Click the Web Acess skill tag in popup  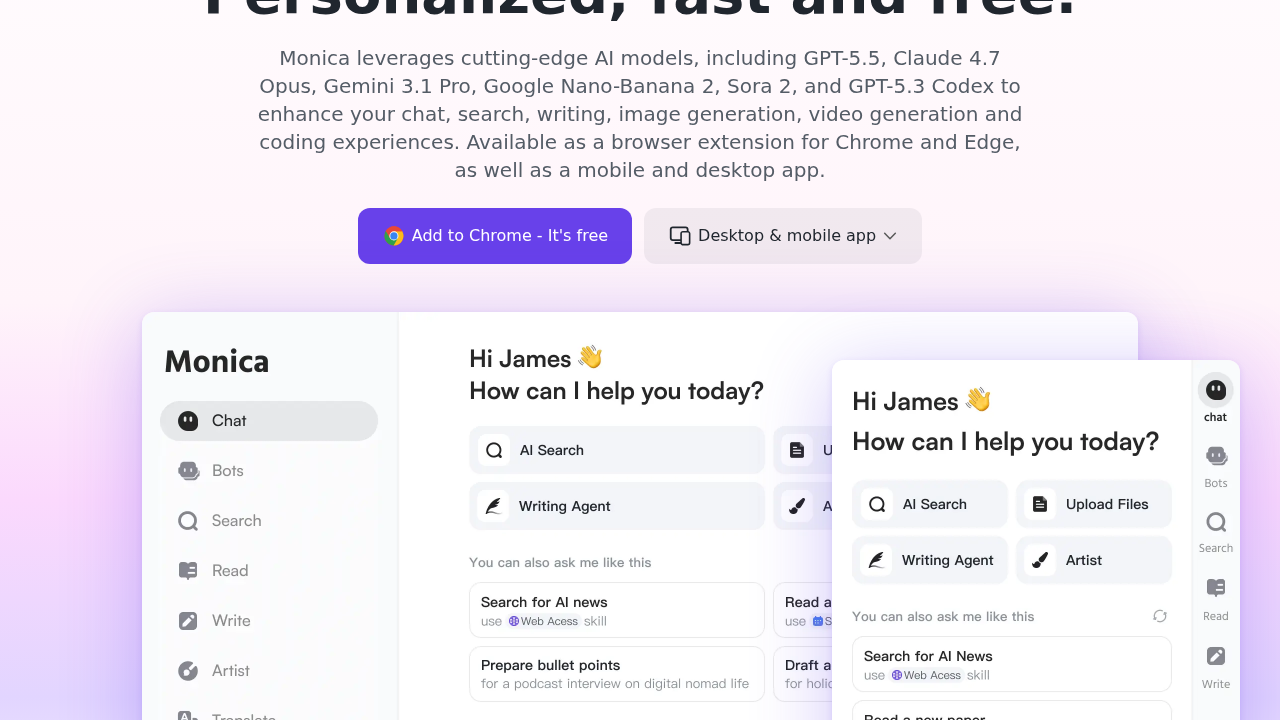[x=927, y=675]
